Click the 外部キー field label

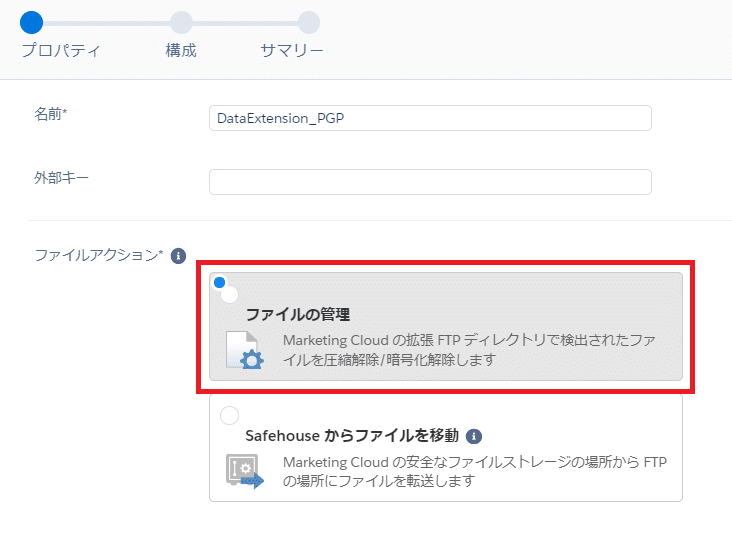click(61, 177)
